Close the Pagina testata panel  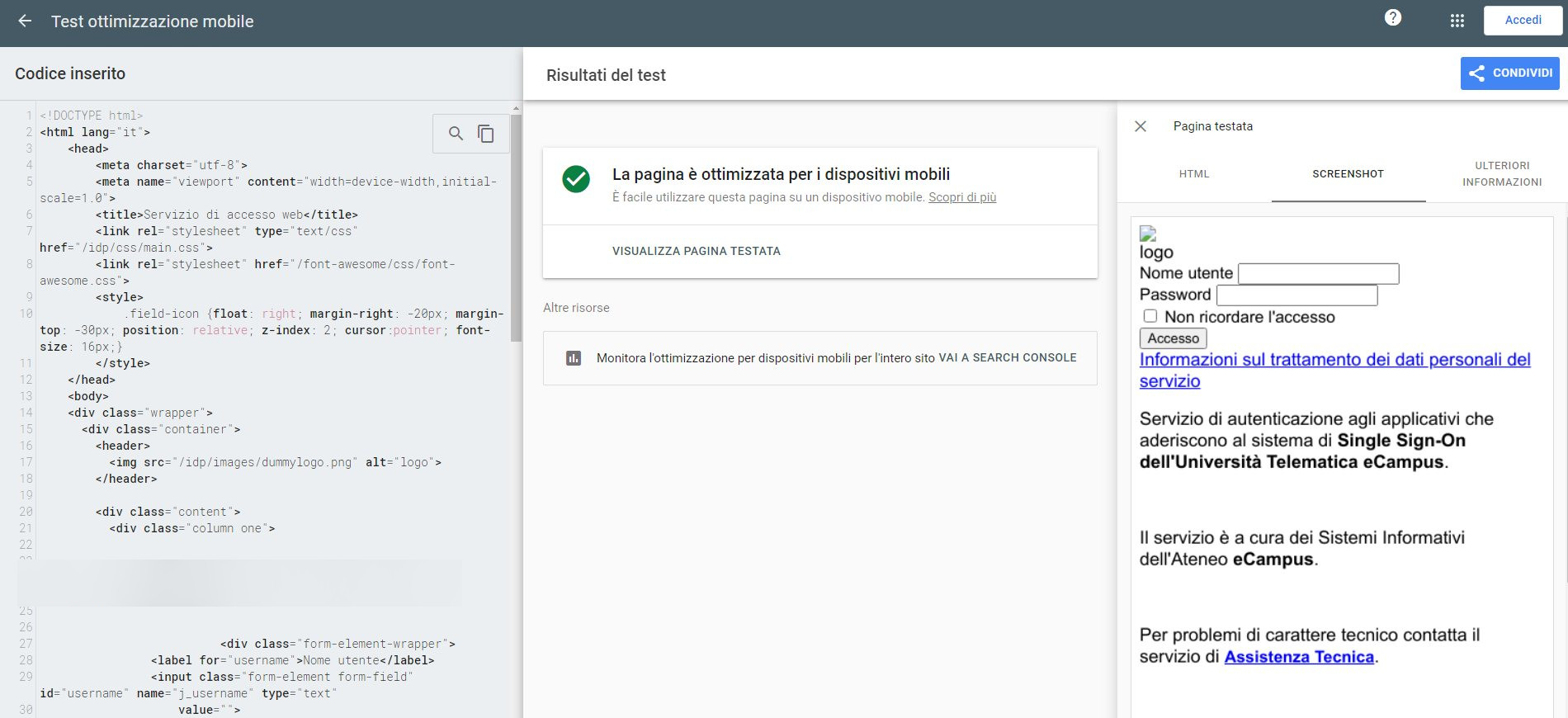(1141, 126)
